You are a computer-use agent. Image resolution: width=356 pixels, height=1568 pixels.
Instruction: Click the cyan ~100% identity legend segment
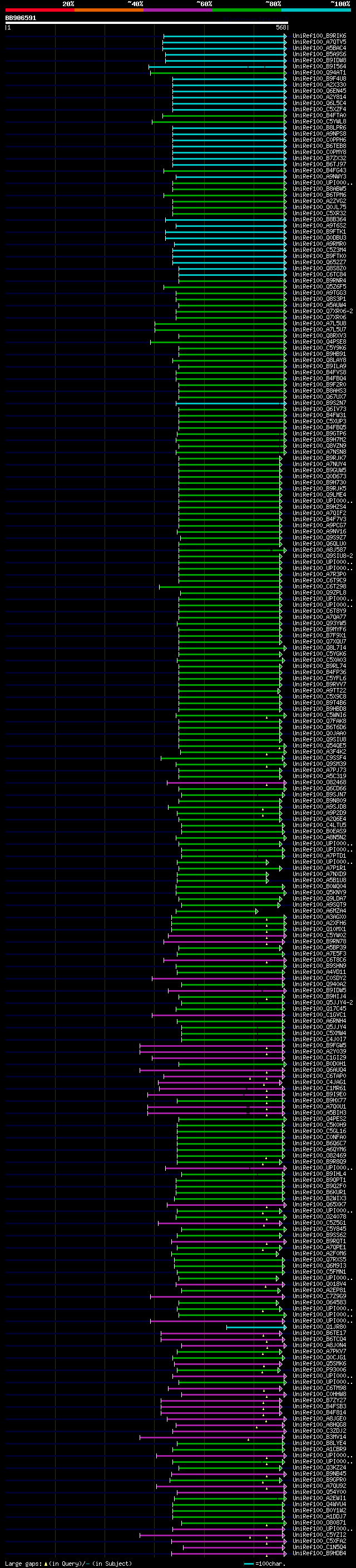[316, 10]
